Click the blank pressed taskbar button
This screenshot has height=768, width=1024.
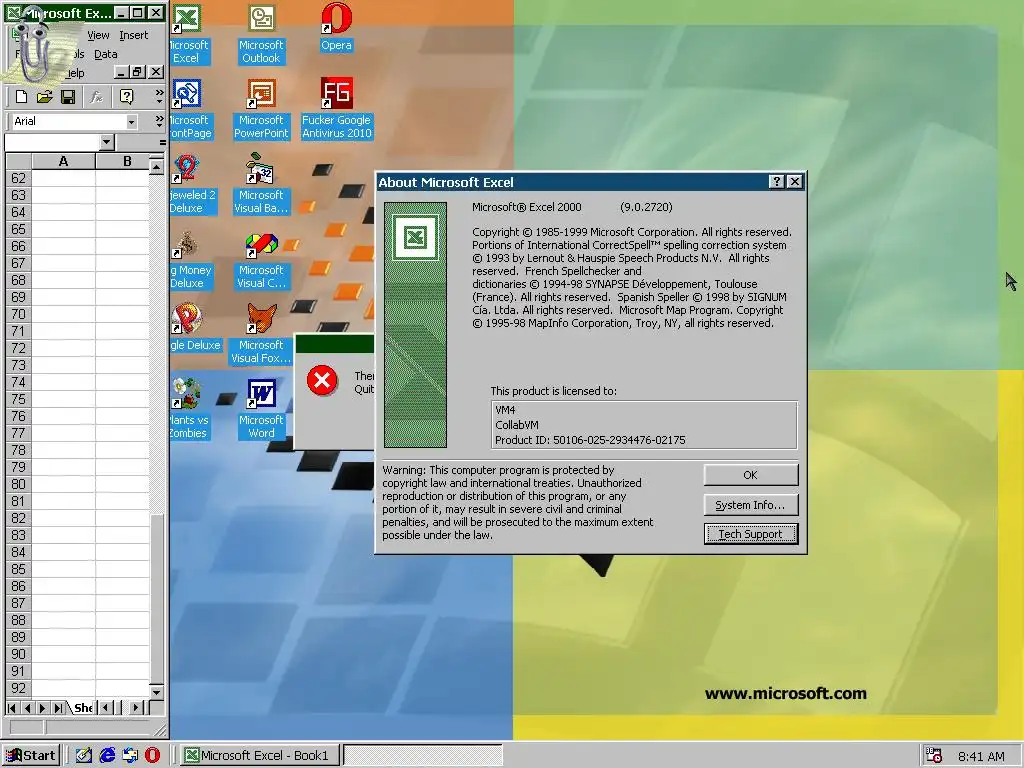423,756
